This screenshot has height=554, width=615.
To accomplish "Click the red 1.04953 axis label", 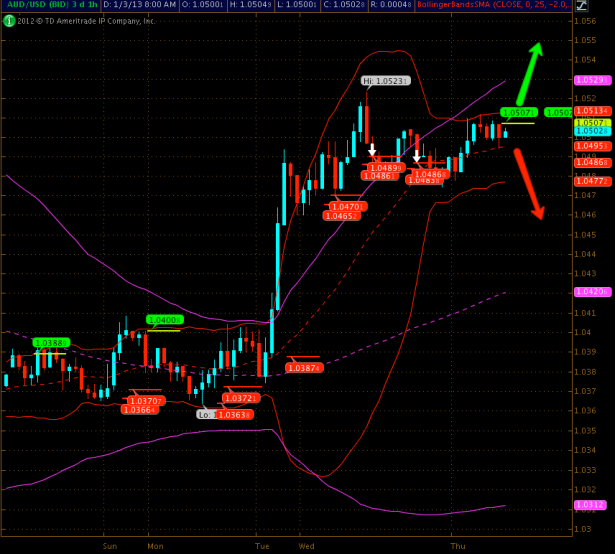I will coord(592,146).
